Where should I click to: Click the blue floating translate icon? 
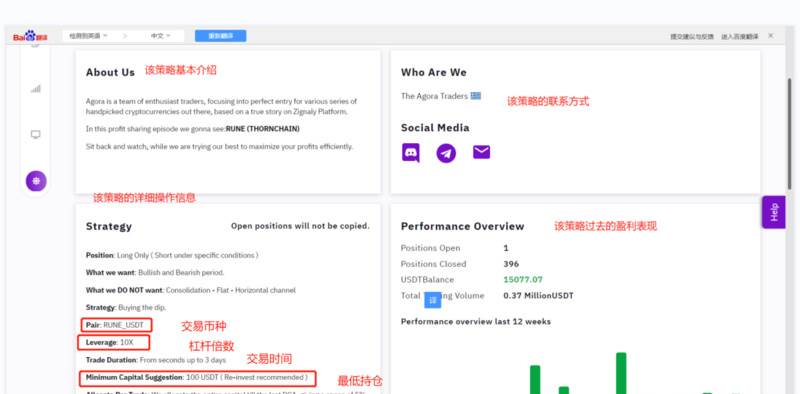[x=433, y=300]
